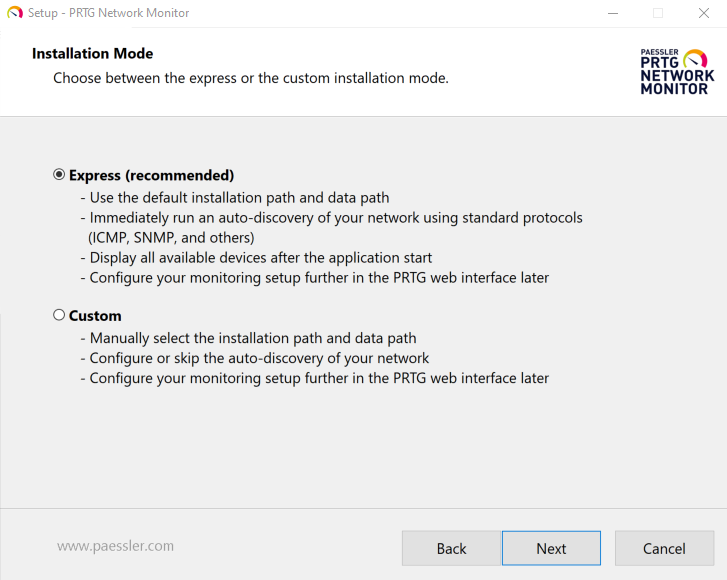Click the maximize window button
The height and width of the screenshot is (580, 727).
[x=658, y=13]
